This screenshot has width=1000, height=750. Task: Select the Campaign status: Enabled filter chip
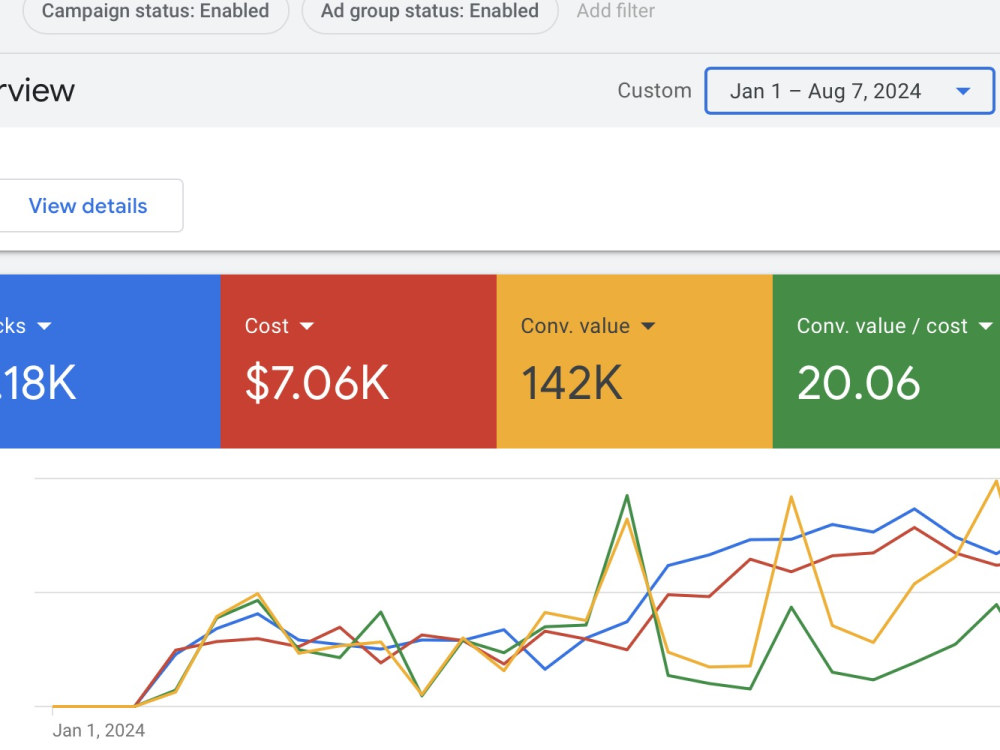tap(155, 11)
